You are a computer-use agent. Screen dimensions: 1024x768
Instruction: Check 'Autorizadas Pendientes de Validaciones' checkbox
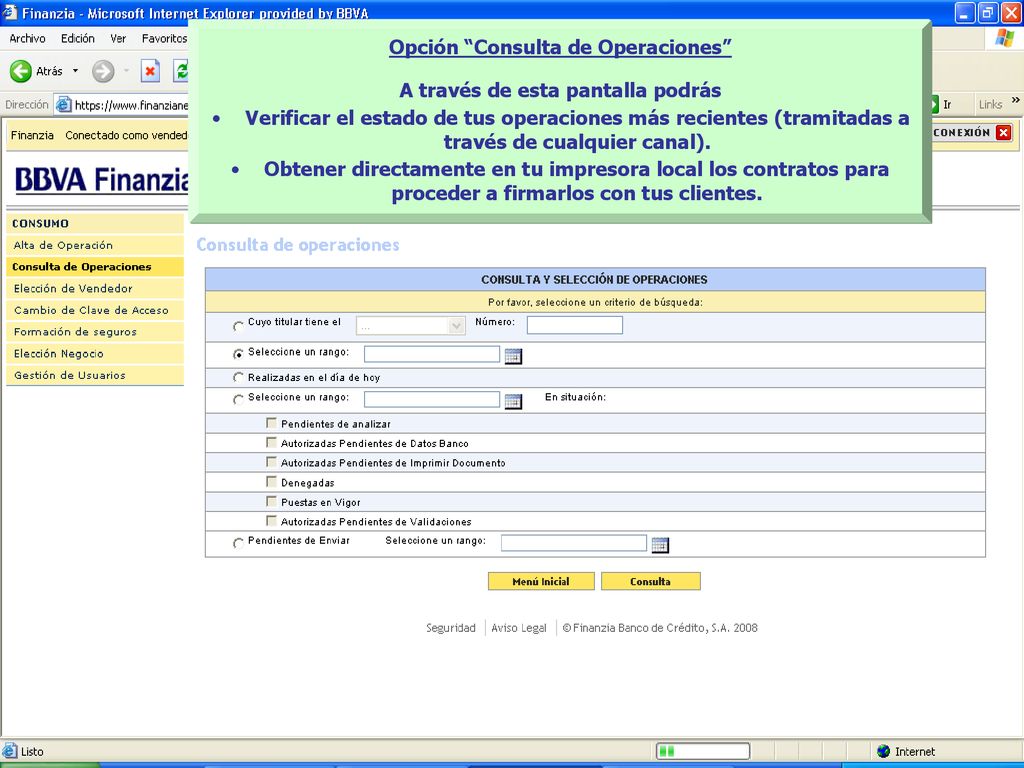(271, 521)
